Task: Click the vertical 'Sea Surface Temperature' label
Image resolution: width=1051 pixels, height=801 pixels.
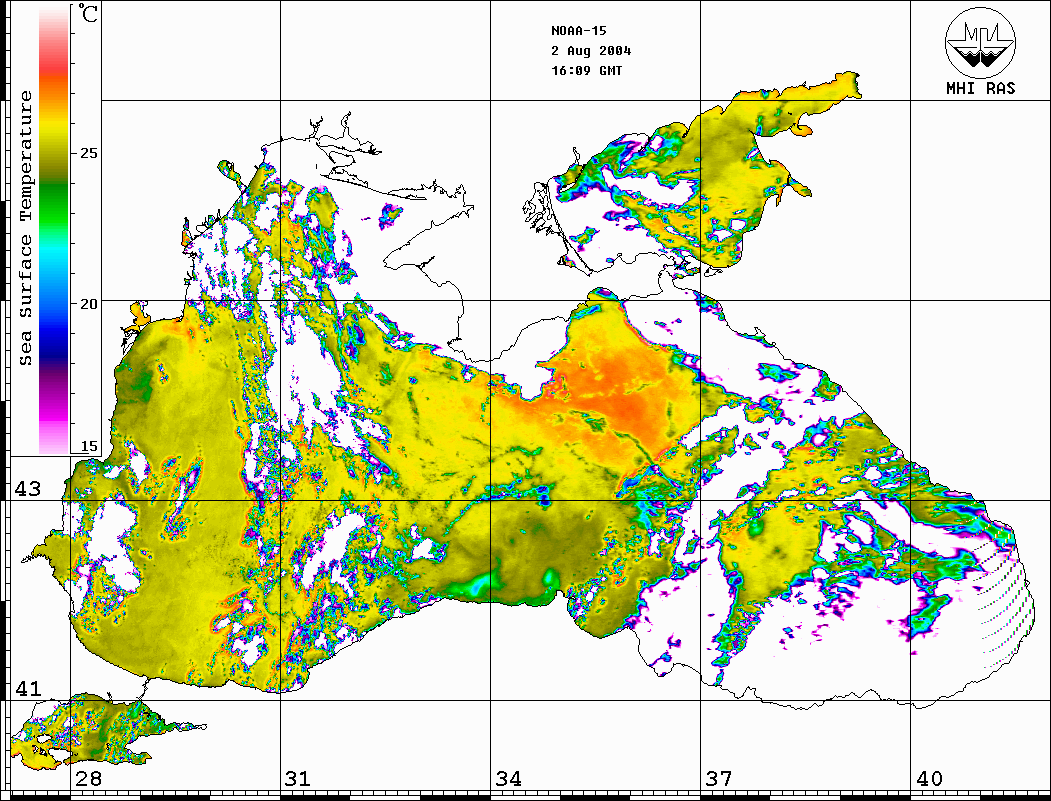Action: tap(25, 228)
